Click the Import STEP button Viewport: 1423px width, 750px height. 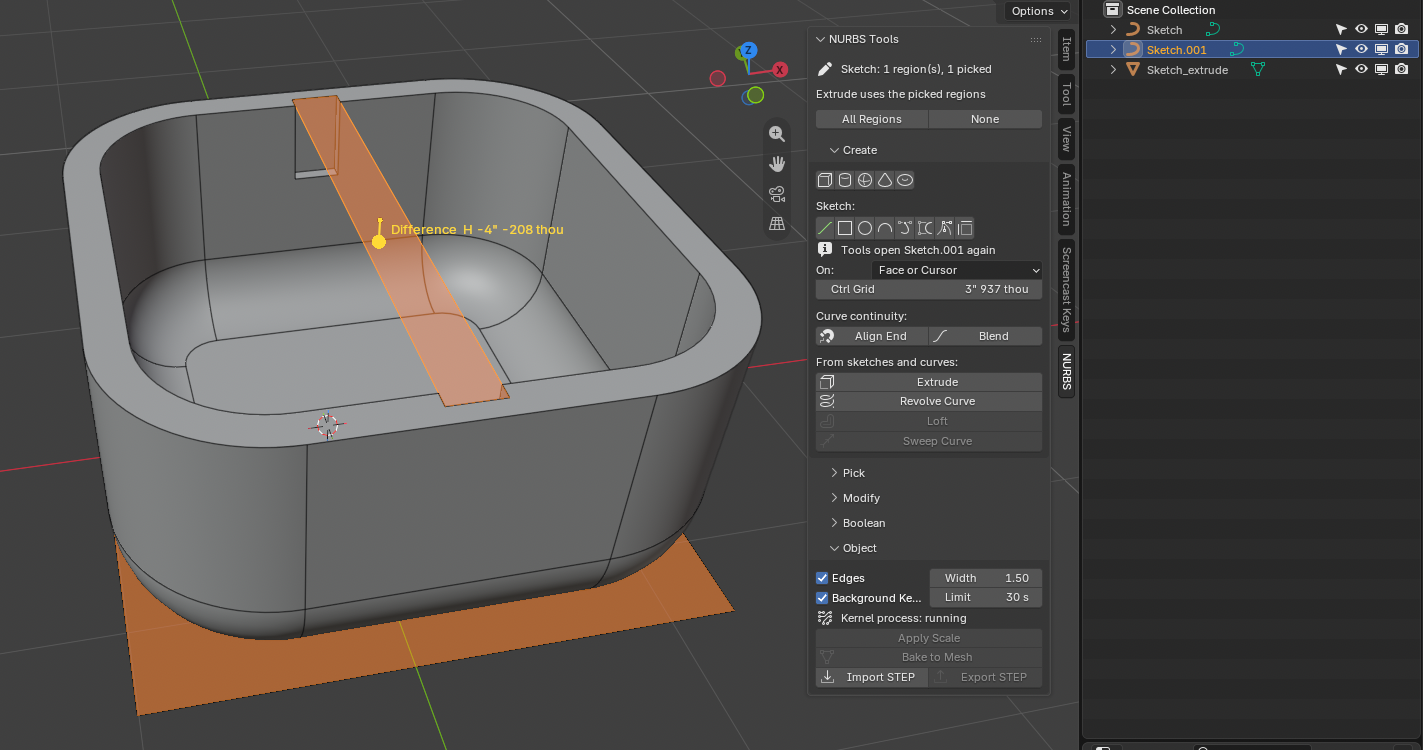[872, 677]
